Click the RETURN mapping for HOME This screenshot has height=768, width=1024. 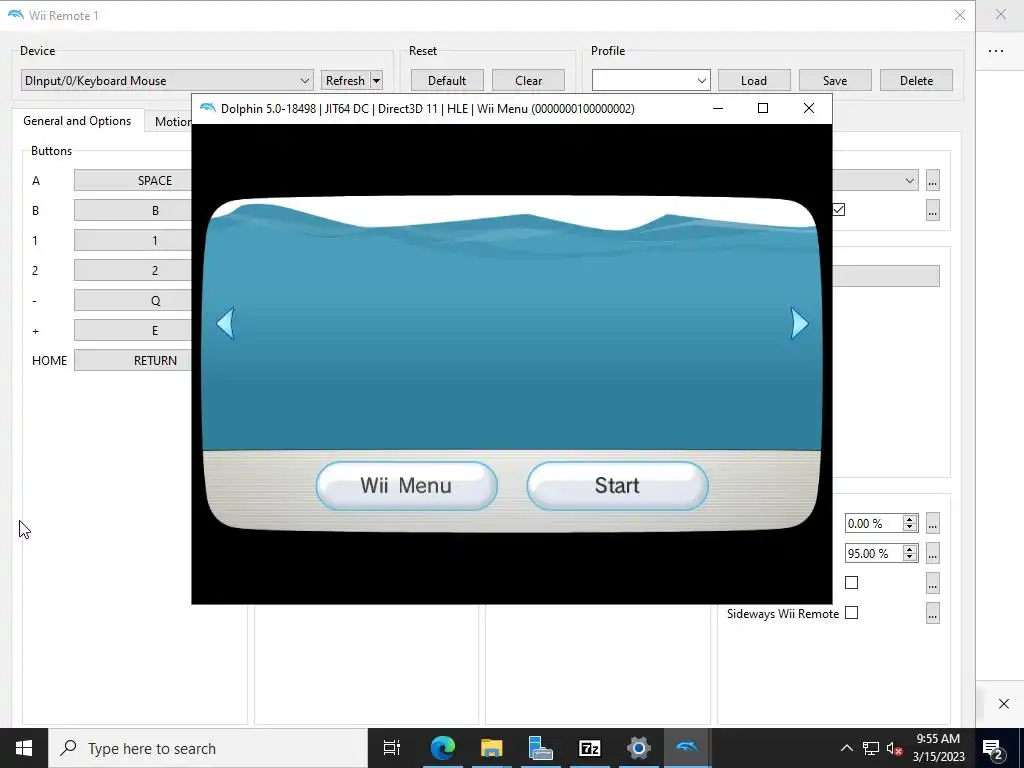coord(133,360)
